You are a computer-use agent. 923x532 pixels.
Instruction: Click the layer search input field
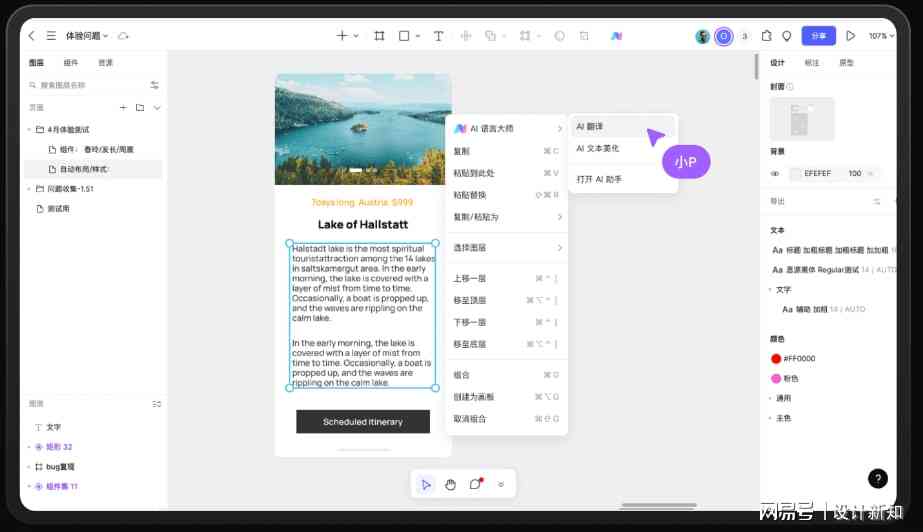tap(88, 85)
